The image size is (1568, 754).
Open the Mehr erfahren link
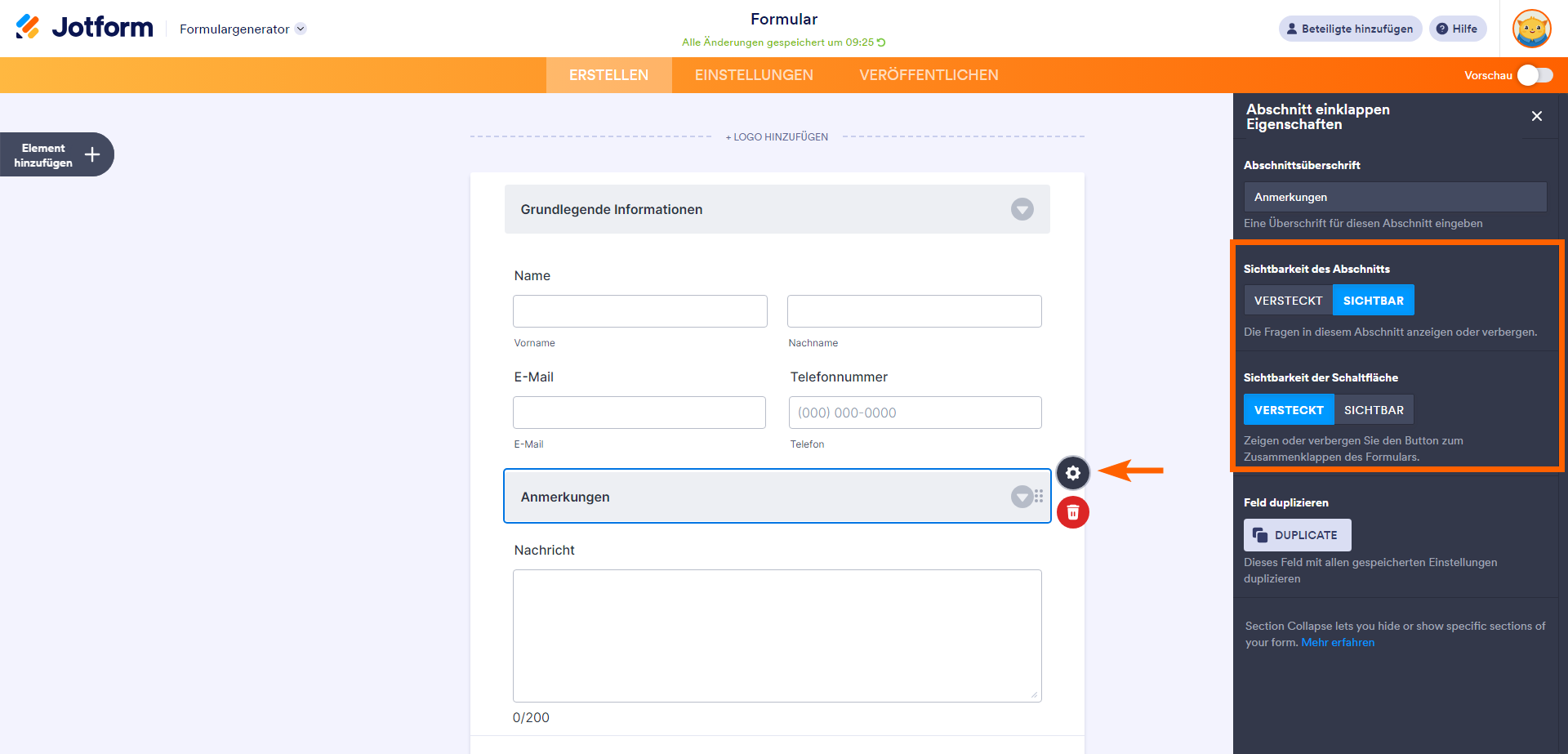click(x=1337, y=643)
